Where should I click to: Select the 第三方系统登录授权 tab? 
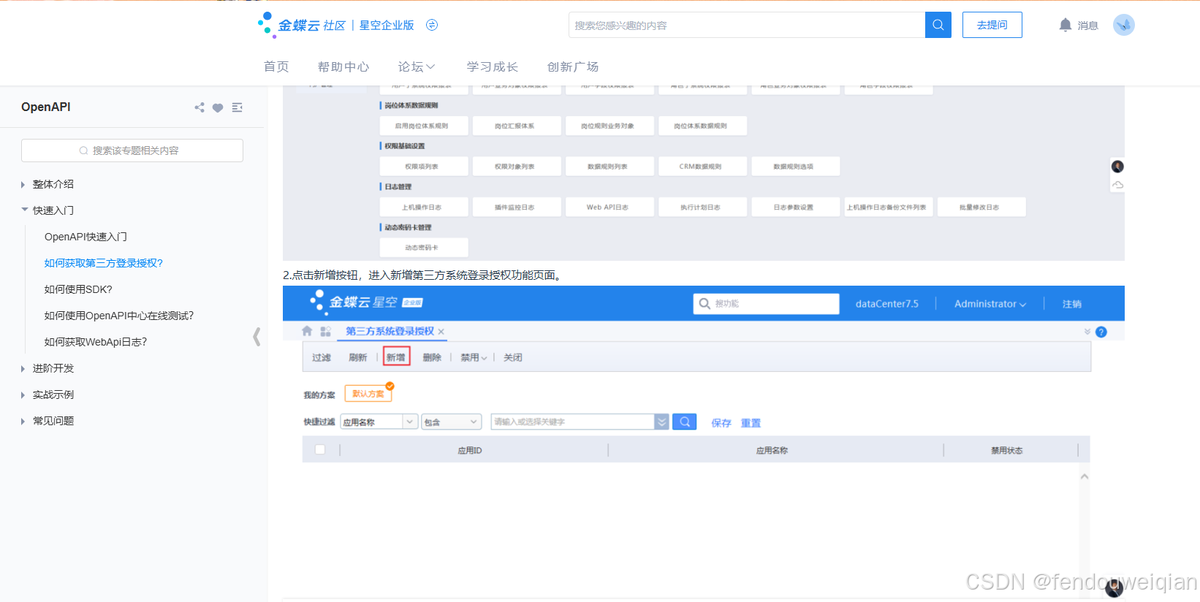click(390, 331)
